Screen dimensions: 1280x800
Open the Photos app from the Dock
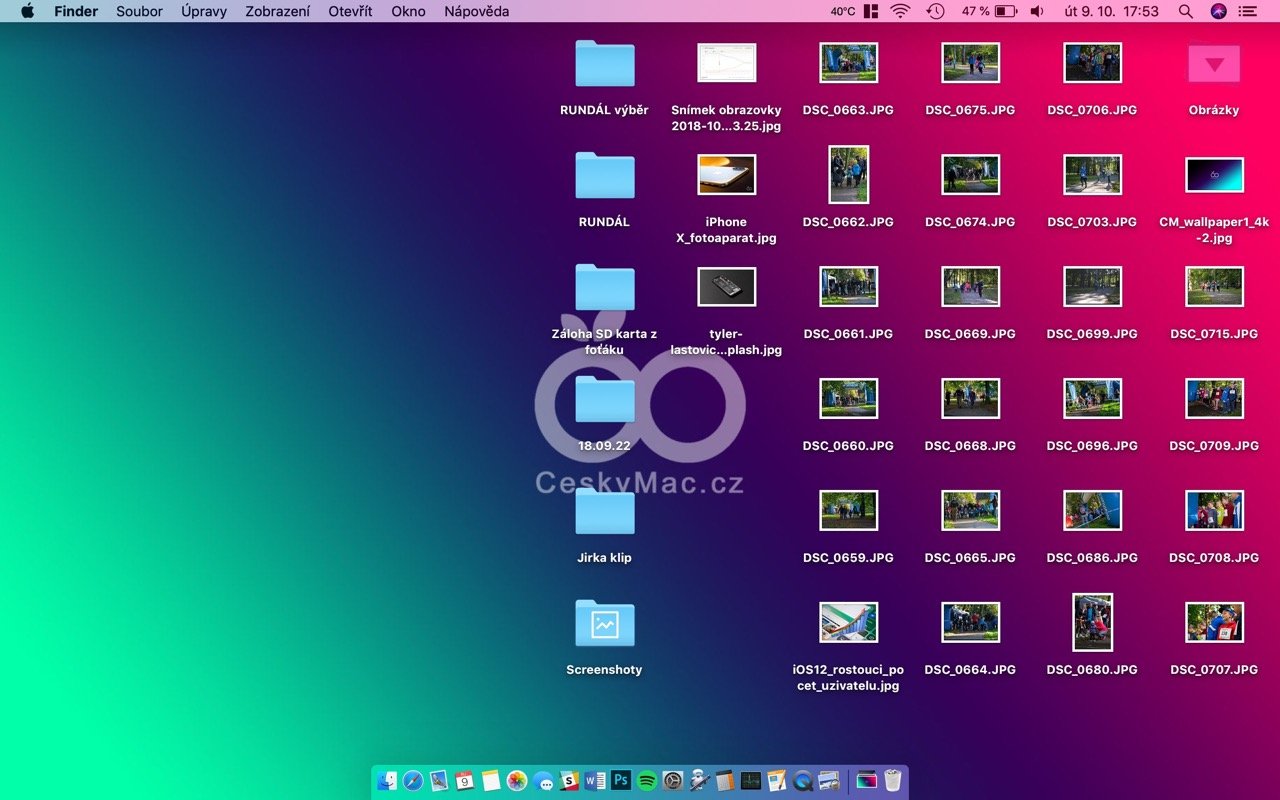pyautogui.click(x=517, y=781)
